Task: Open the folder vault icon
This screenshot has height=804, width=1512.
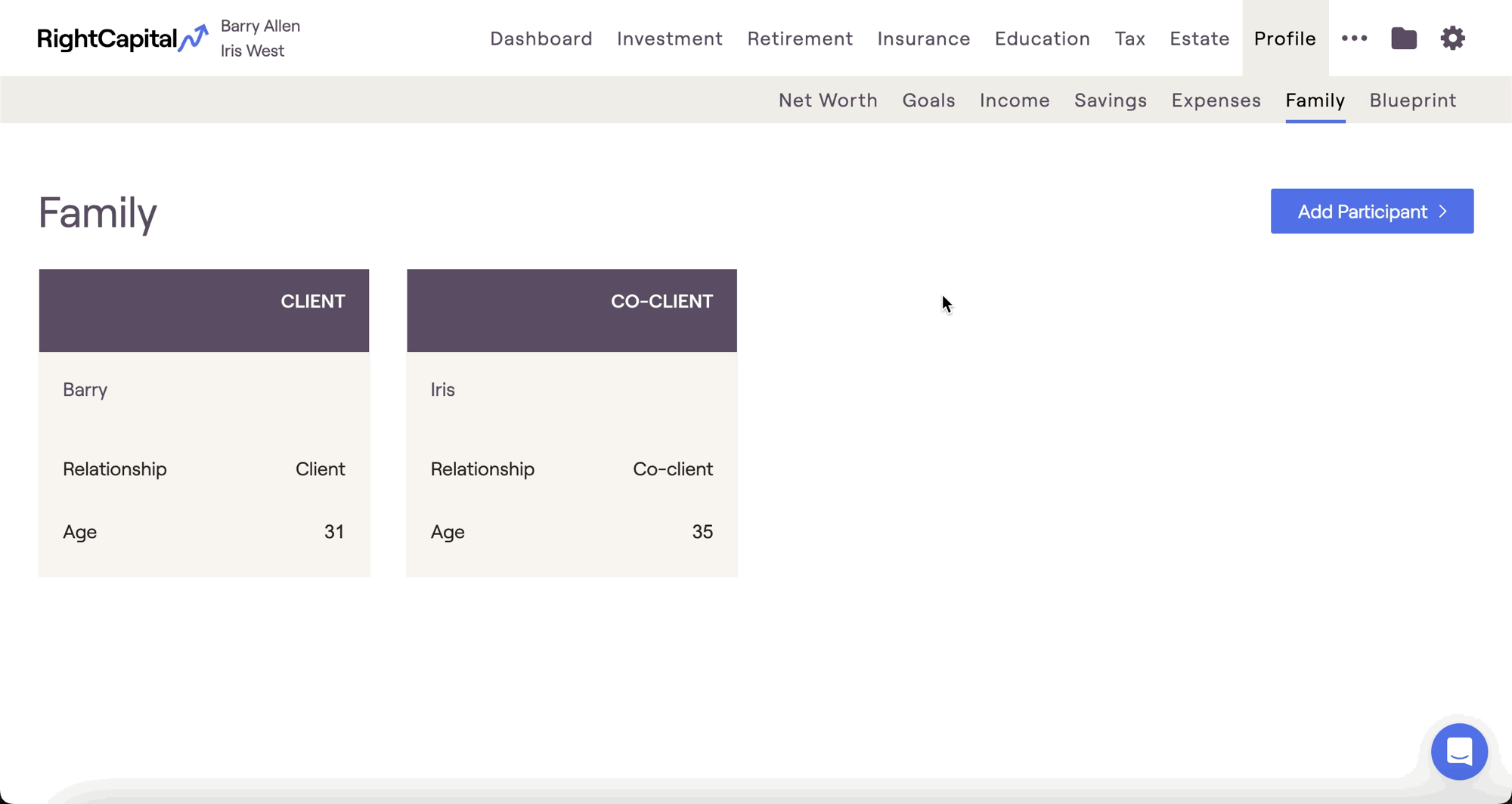Action: tap(1403, 39)
